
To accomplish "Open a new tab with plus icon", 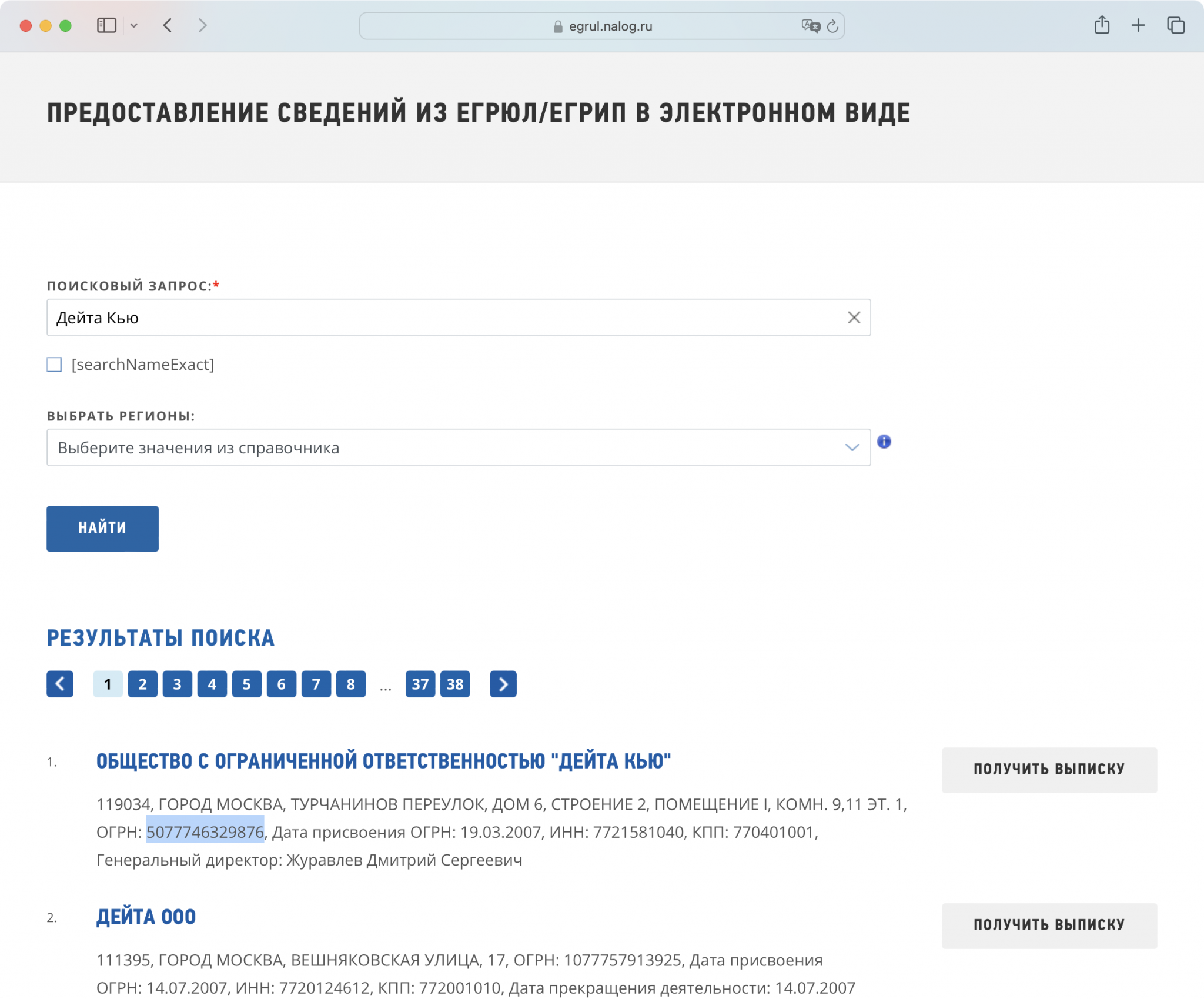I will [1138, 25].
